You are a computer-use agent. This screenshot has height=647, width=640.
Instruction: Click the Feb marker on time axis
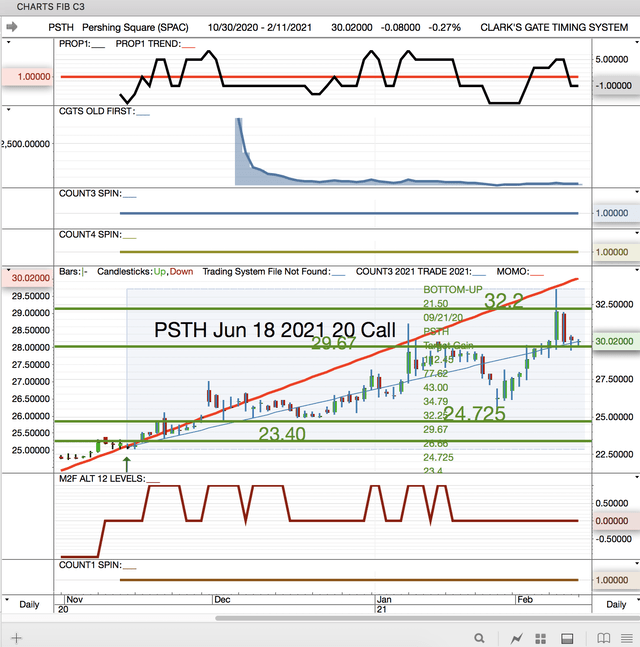click(x=525, y=600)
